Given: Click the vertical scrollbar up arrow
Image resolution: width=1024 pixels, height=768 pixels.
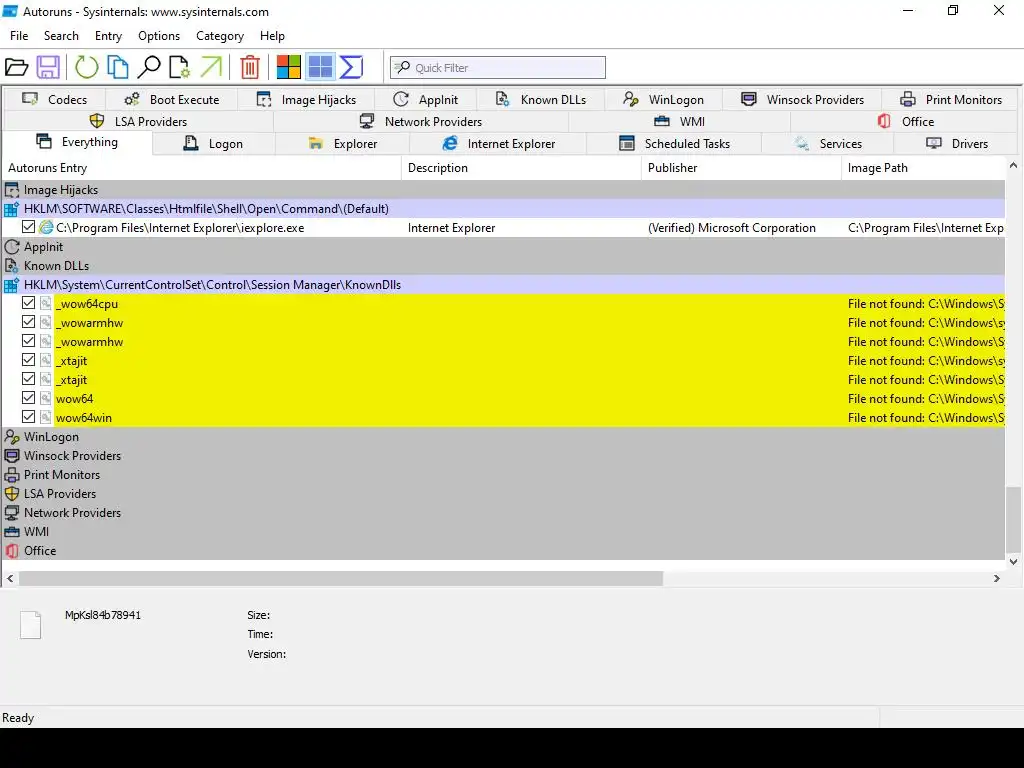Looking at the screenshot, I should coord(1014,166).
